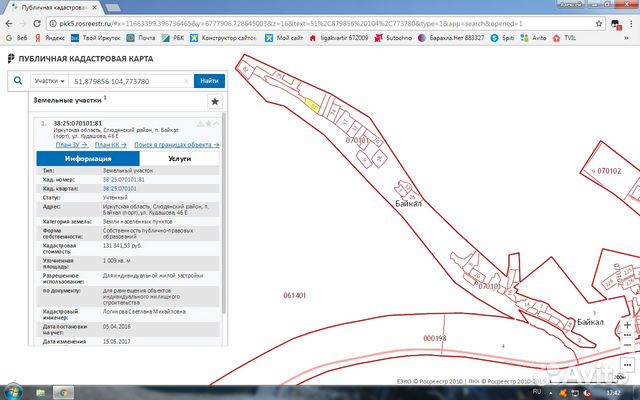Open the Твой Иркутск bookmark

pos(96,38)
